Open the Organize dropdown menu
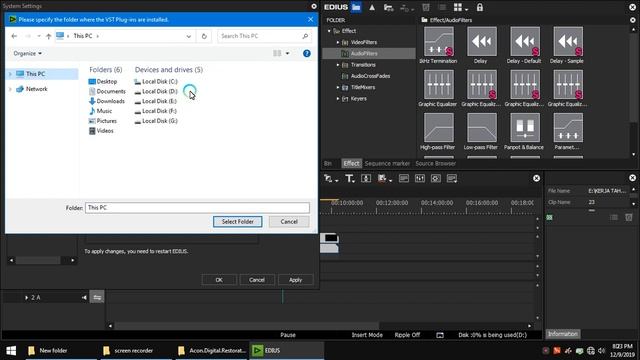Viewport: 640px width, 360px height. tap(27, 53)
